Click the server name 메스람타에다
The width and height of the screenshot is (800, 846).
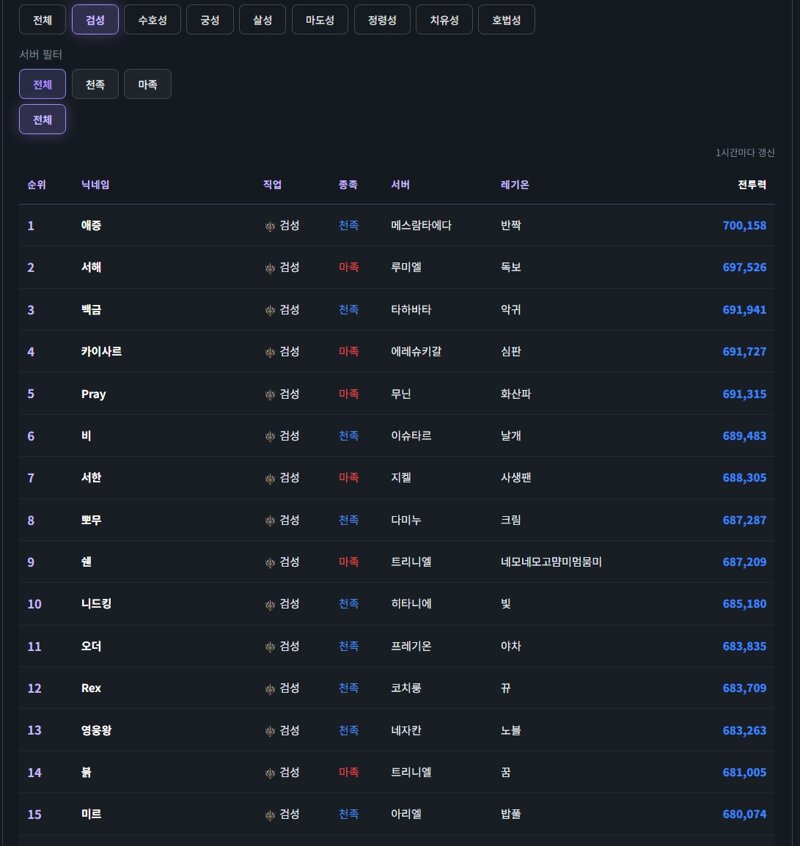(x=421, y=226)
